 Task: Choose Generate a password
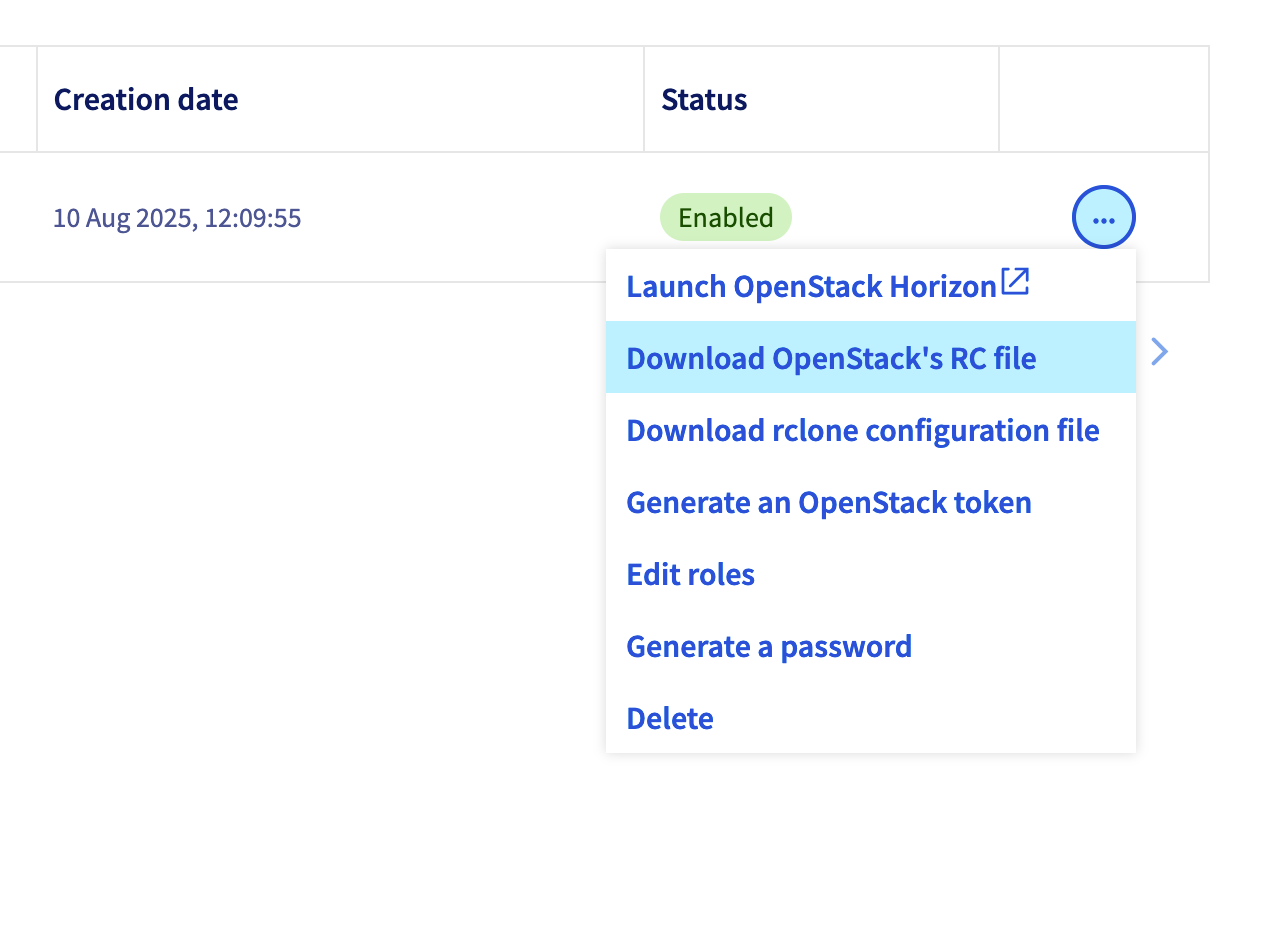[x=870, y=646]
